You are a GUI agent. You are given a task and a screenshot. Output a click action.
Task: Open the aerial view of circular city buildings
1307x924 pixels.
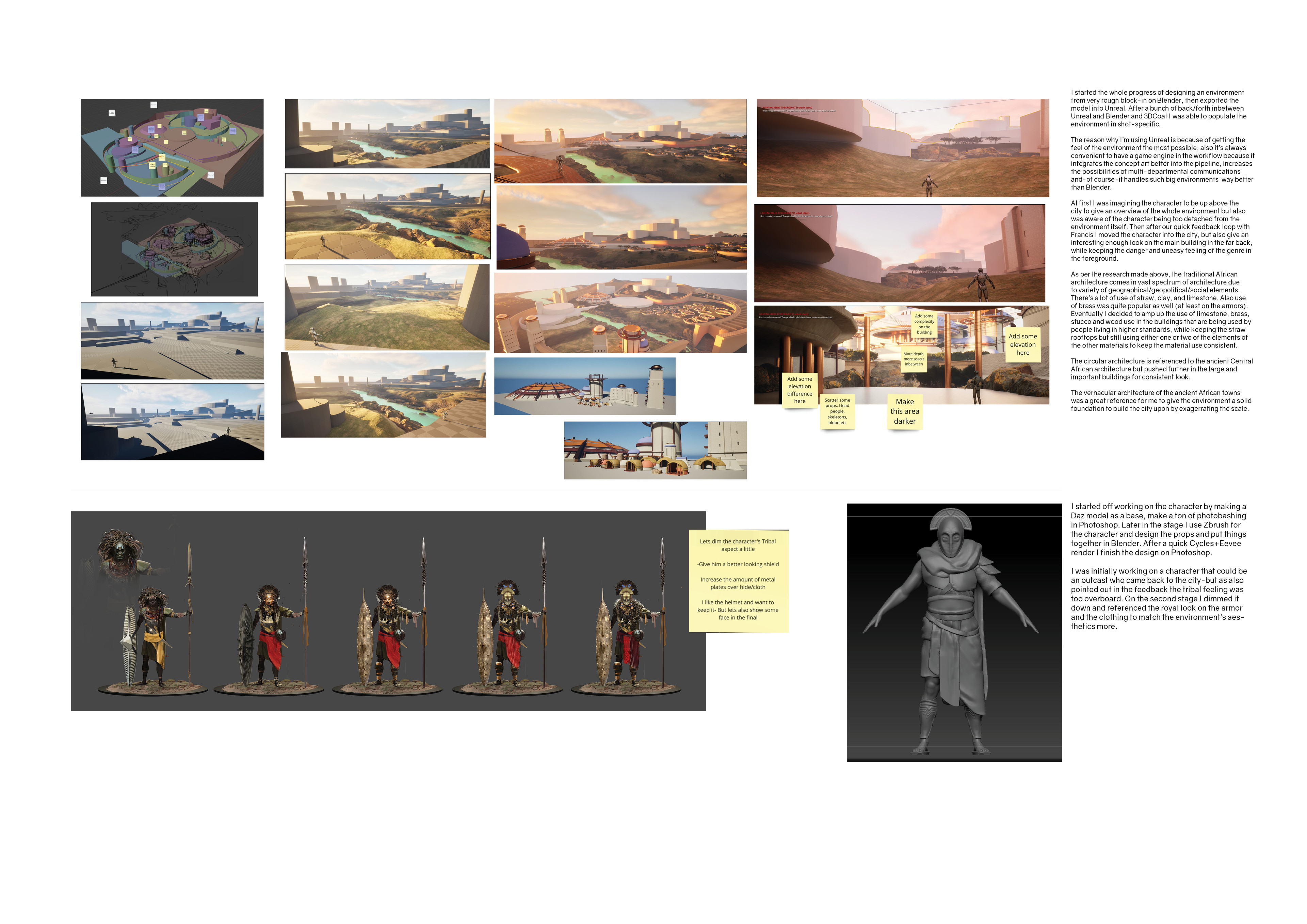coord(620,312)
